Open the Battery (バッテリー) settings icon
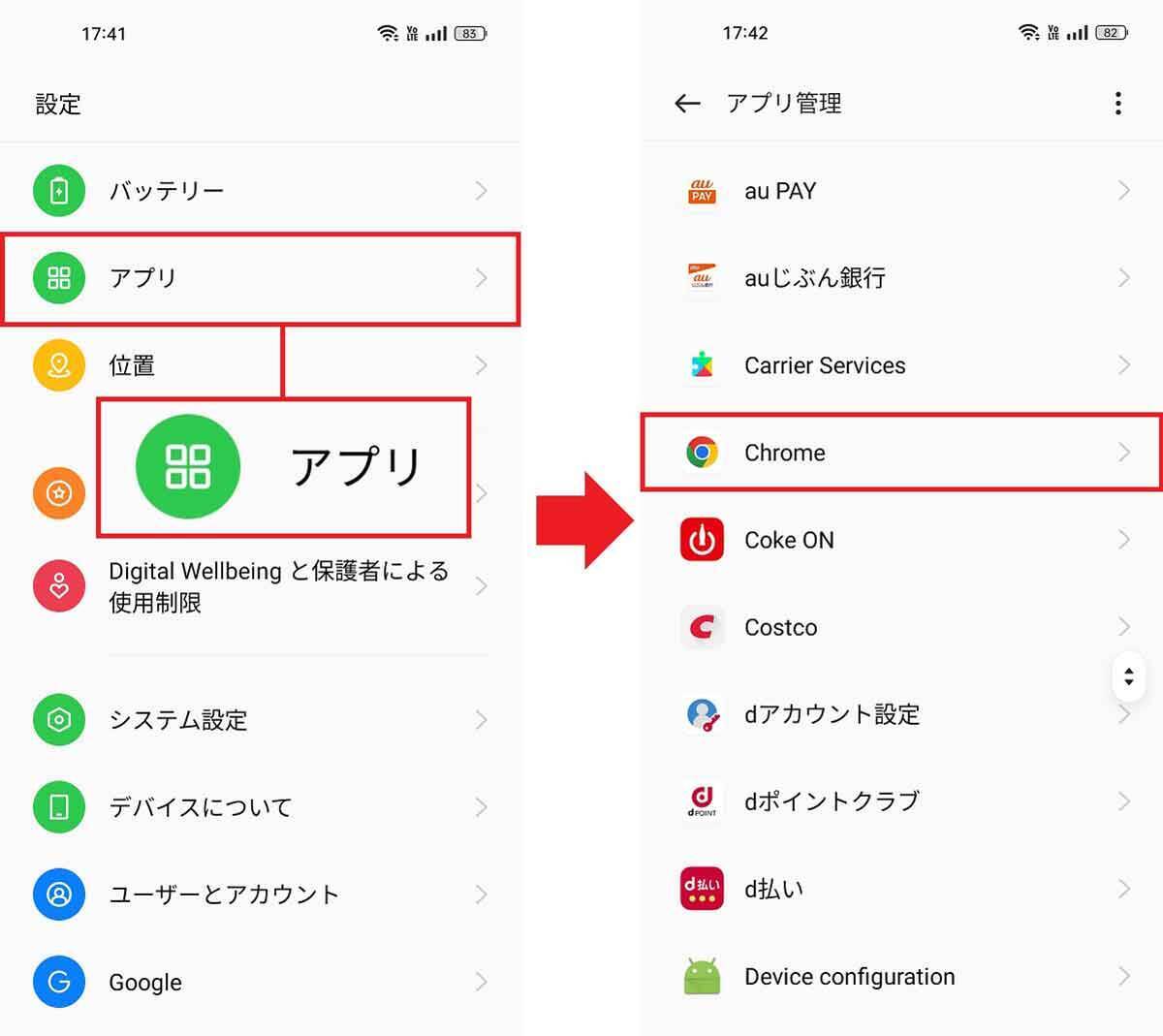Image resolution: width=1163 pixels, height=1036 pixels. click(x=59, y=191)
